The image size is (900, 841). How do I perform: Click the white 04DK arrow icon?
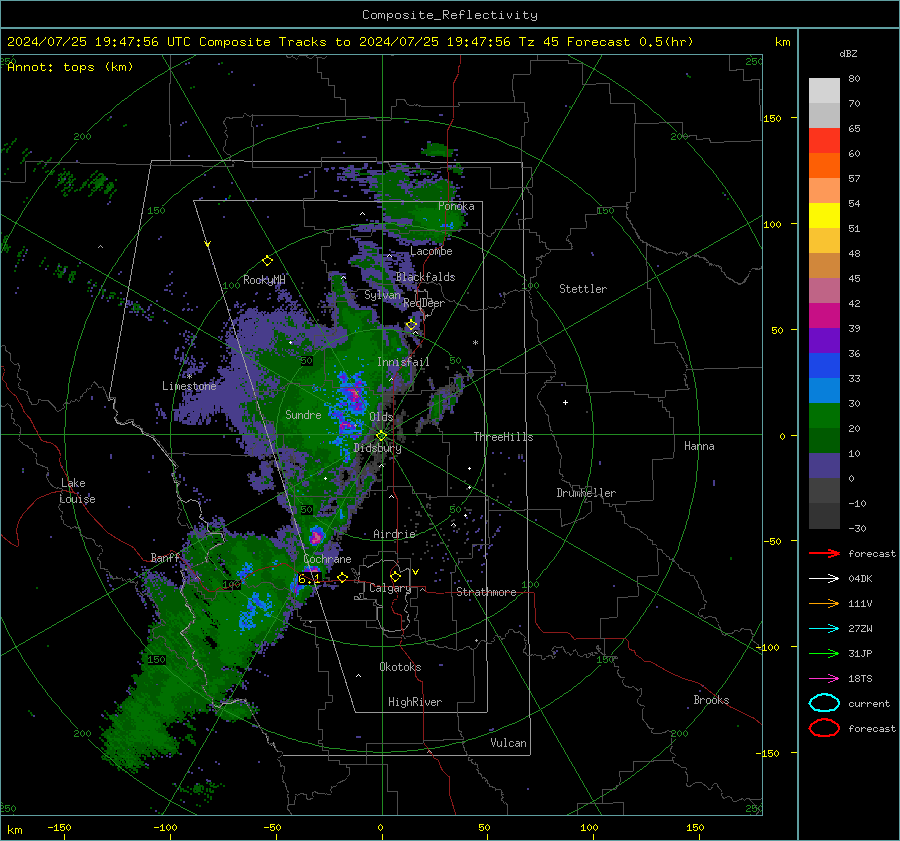pyautogui.click(x=824, y=579)
